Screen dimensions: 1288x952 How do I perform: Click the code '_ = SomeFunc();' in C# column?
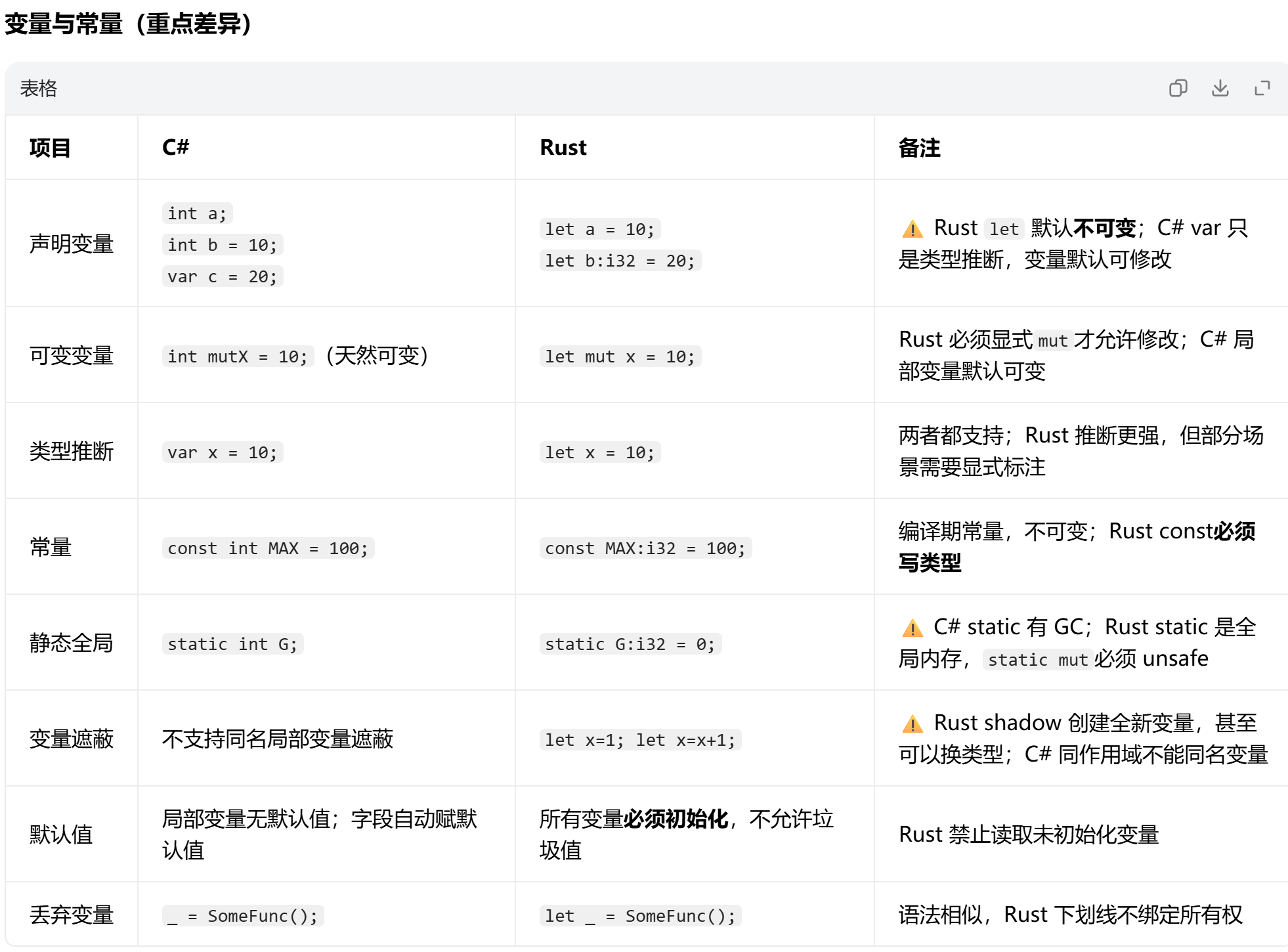coord(243,916)
